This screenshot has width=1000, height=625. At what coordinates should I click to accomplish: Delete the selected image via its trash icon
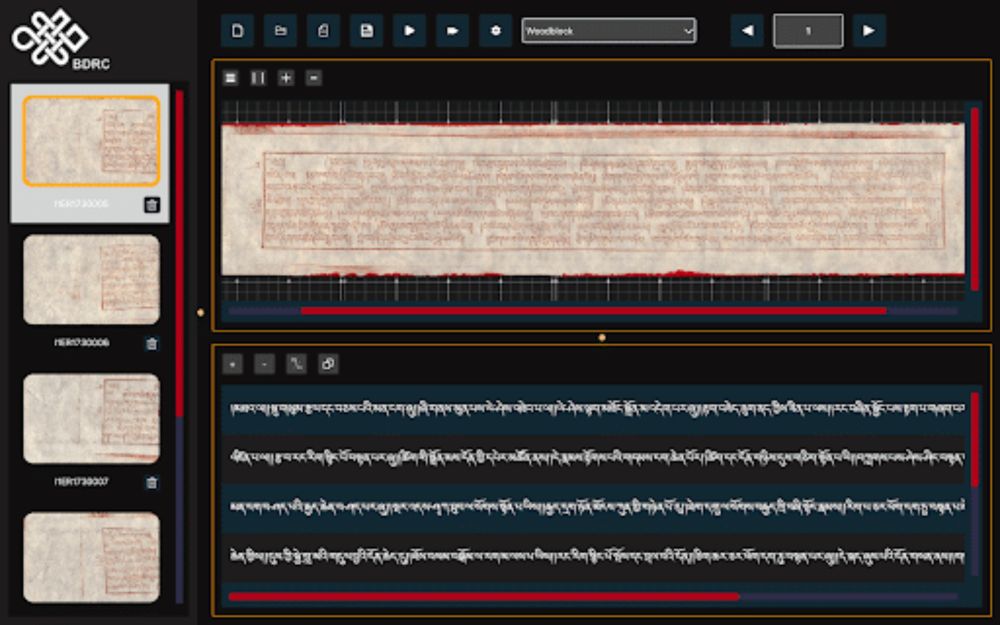click(x=152, y=205)
